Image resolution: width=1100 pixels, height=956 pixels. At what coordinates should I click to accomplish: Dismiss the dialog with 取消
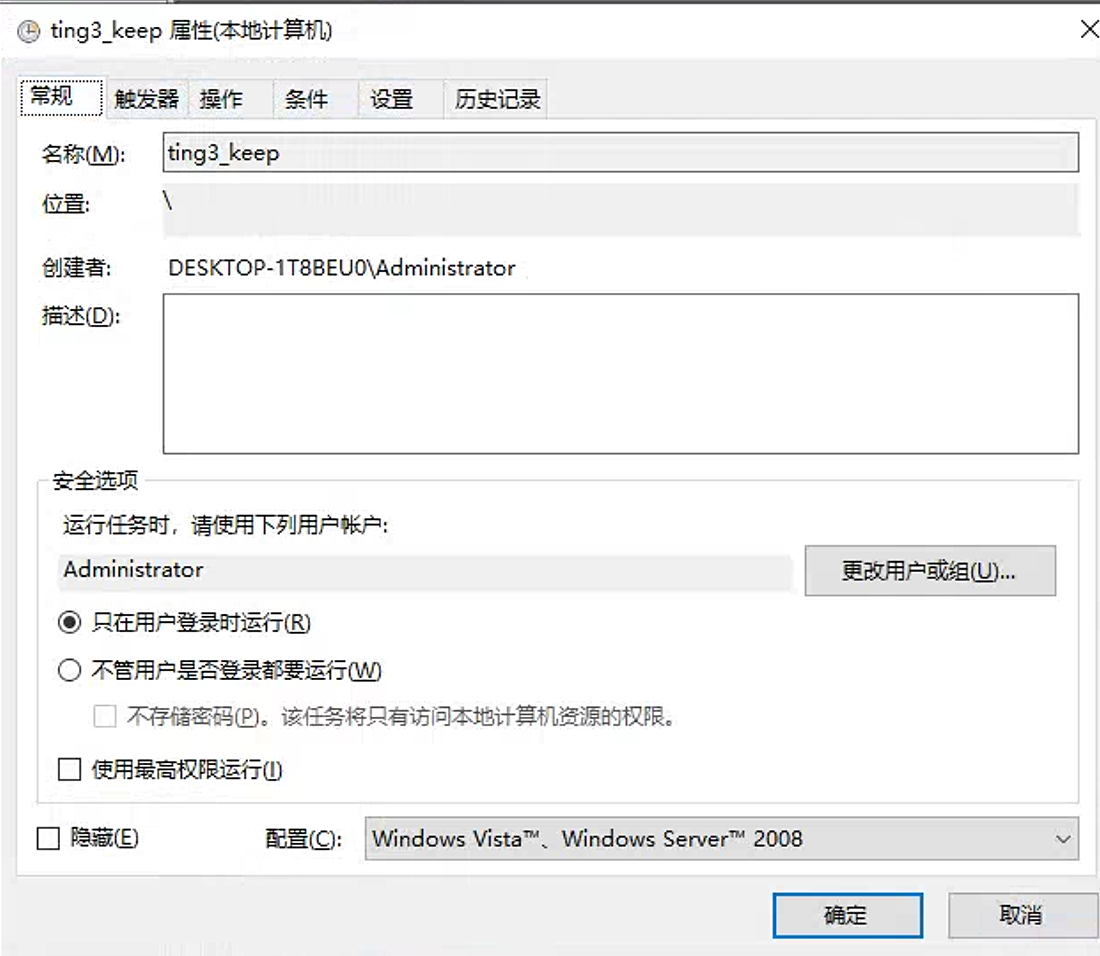(x=1022, y=915)
